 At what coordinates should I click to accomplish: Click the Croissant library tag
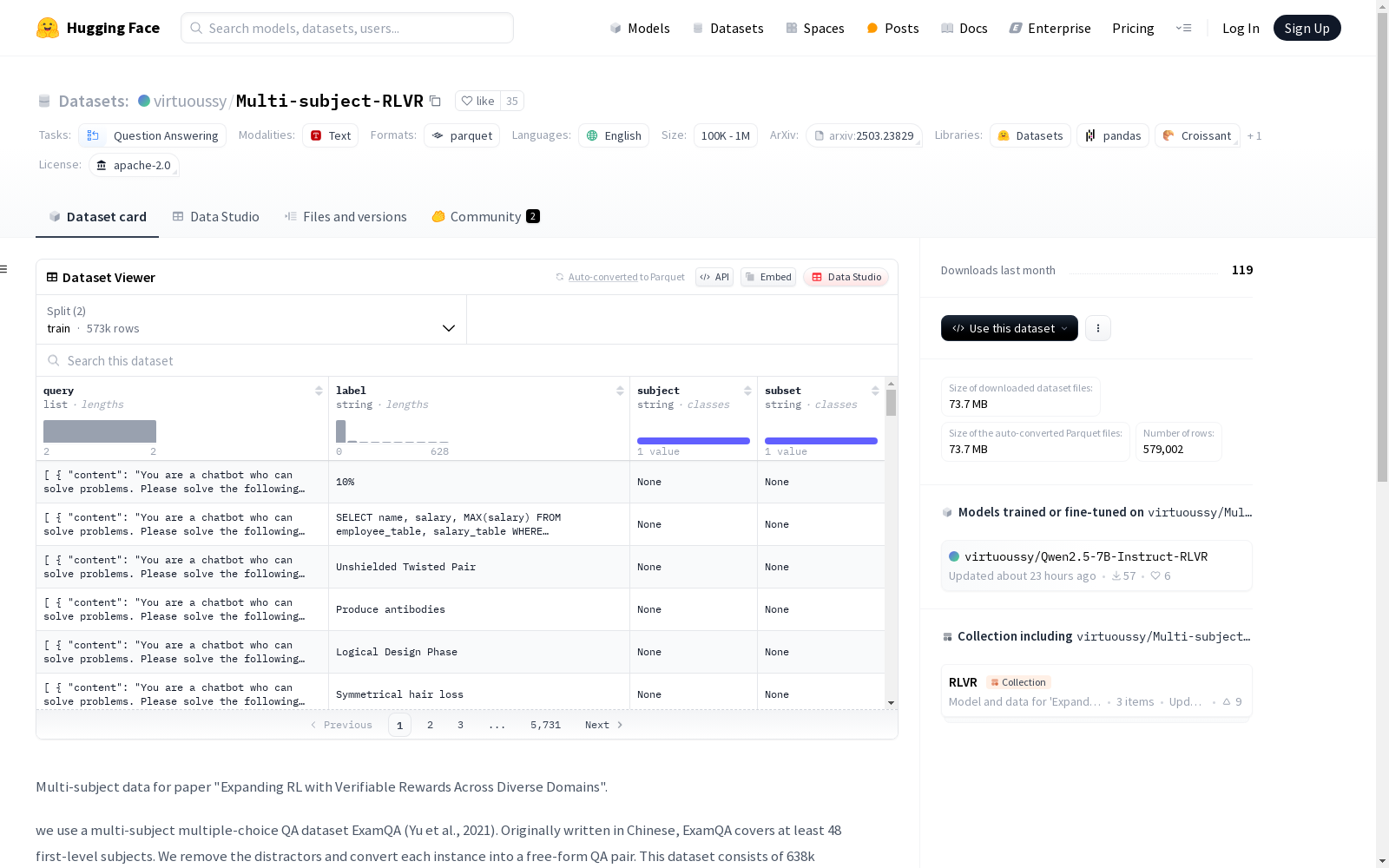click(x=1197, y=135)
